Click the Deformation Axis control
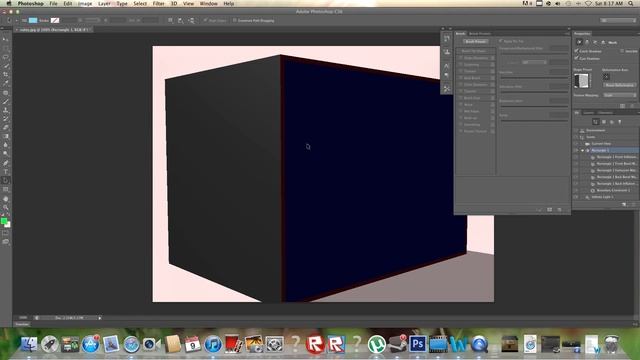The width and height of the screenshot is (640, 360). (x=607, y=77)
